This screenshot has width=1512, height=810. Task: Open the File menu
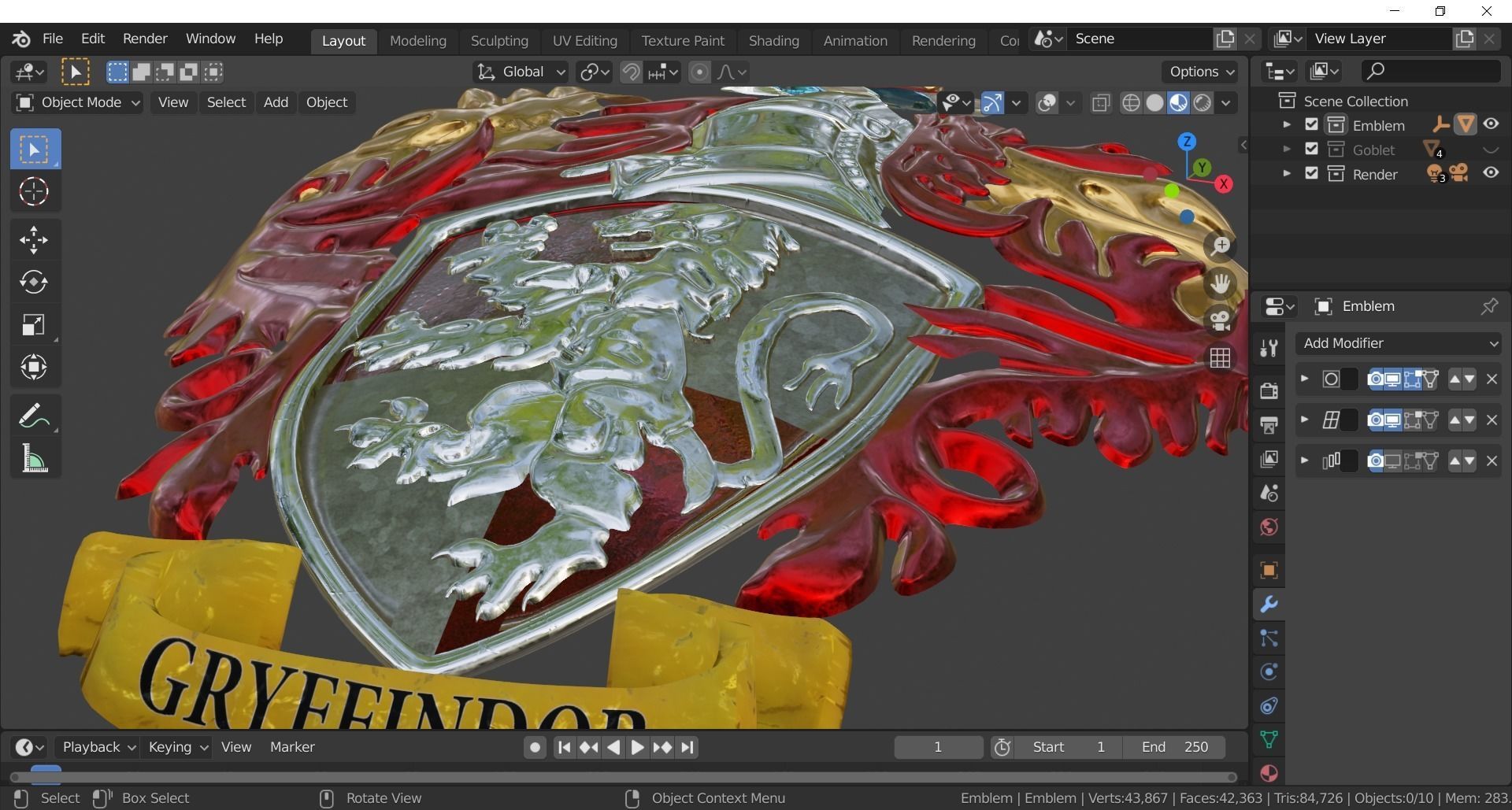(53, 39)
